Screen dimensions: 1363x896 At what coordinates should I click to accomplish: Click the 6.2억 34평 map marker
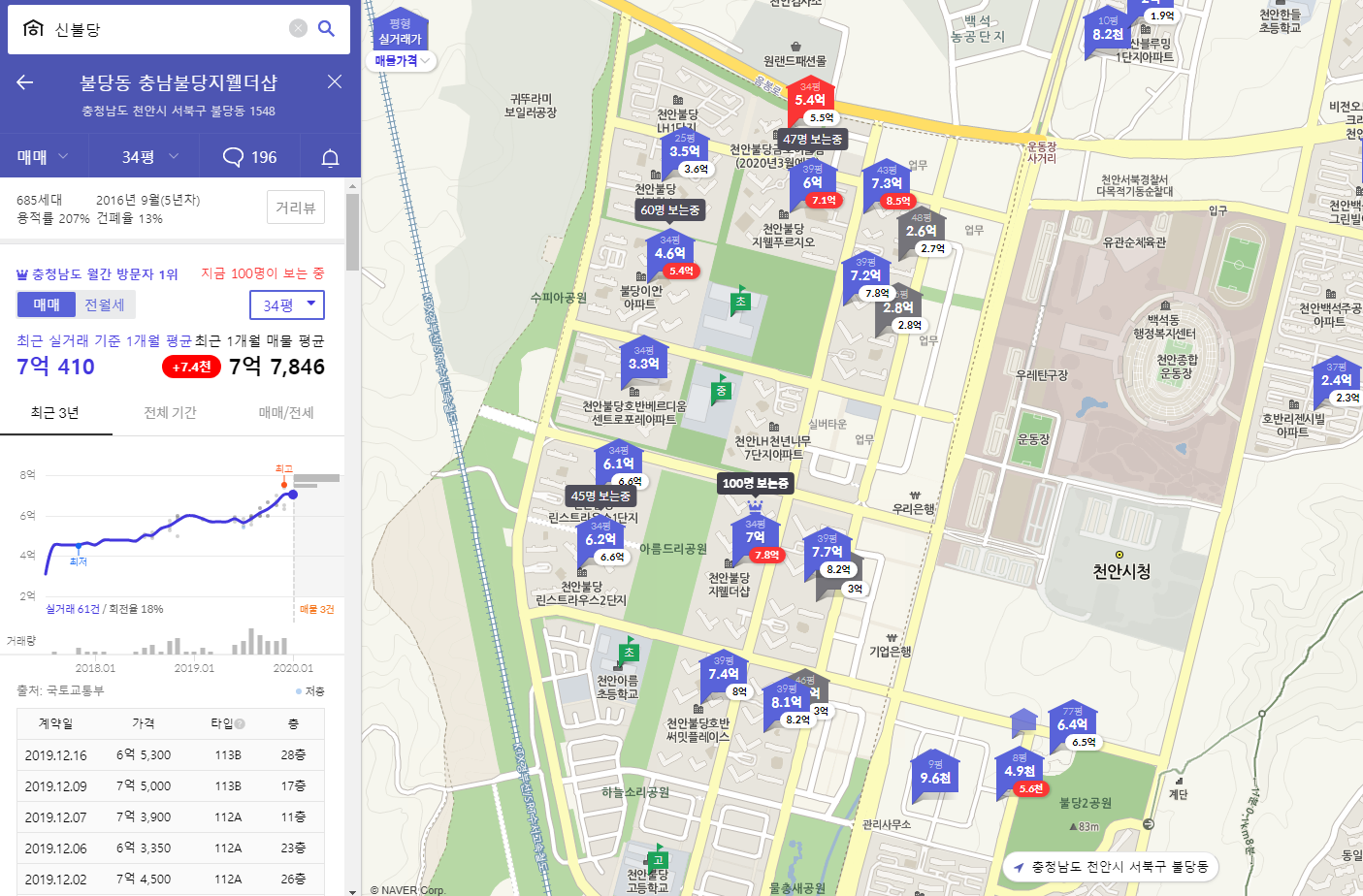click(x=600, y=539)
